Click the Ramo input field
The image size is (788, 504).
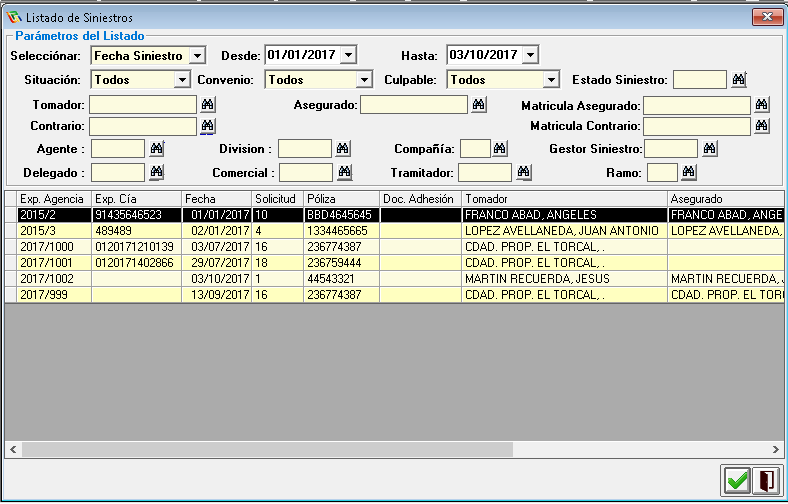pos(662,172)
